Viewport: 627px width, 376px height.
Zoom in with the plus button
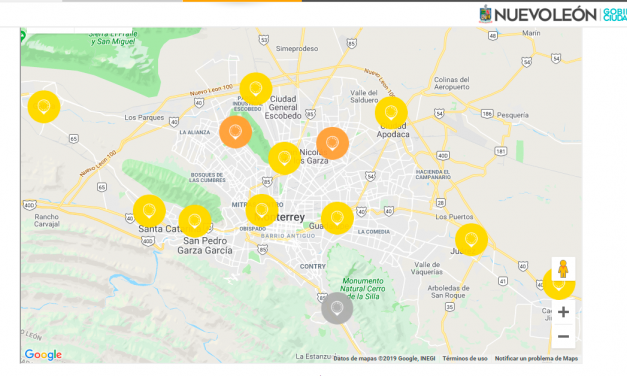pyautogui.click(x=563, y=312)
